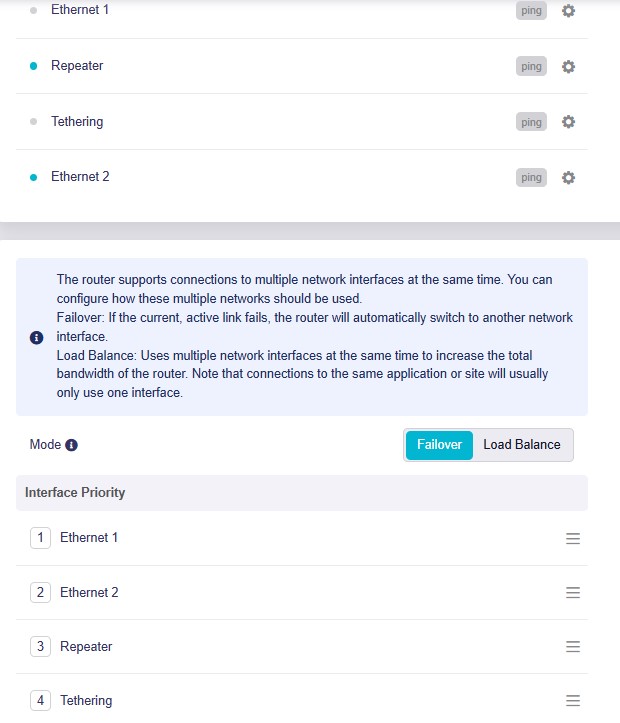
Task: Click the drag handle for Repeater priority
Action: click(573, 646)
